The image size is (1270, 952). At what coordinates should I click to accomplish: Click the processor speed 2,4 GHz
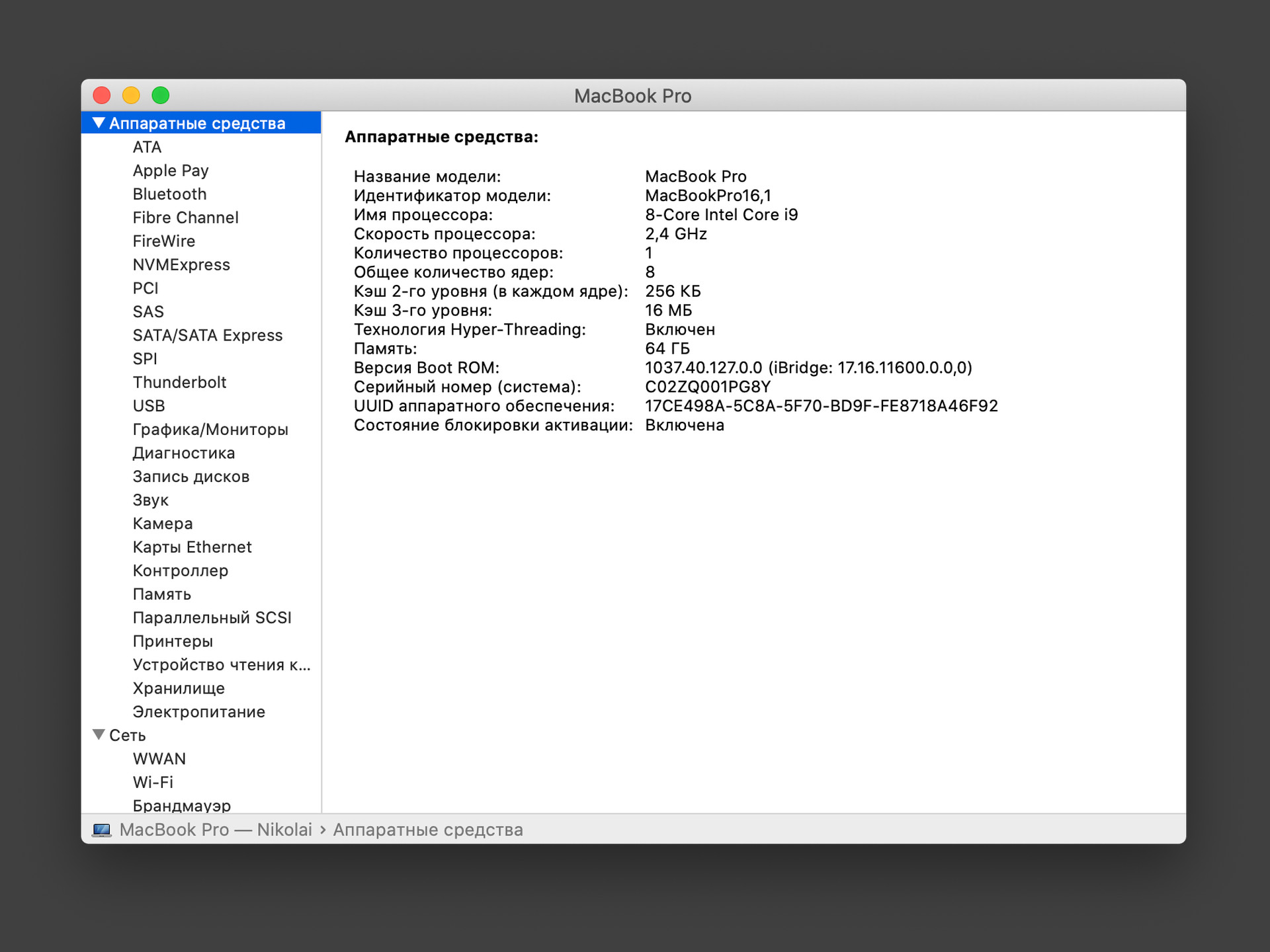click(x=676, y=234)
